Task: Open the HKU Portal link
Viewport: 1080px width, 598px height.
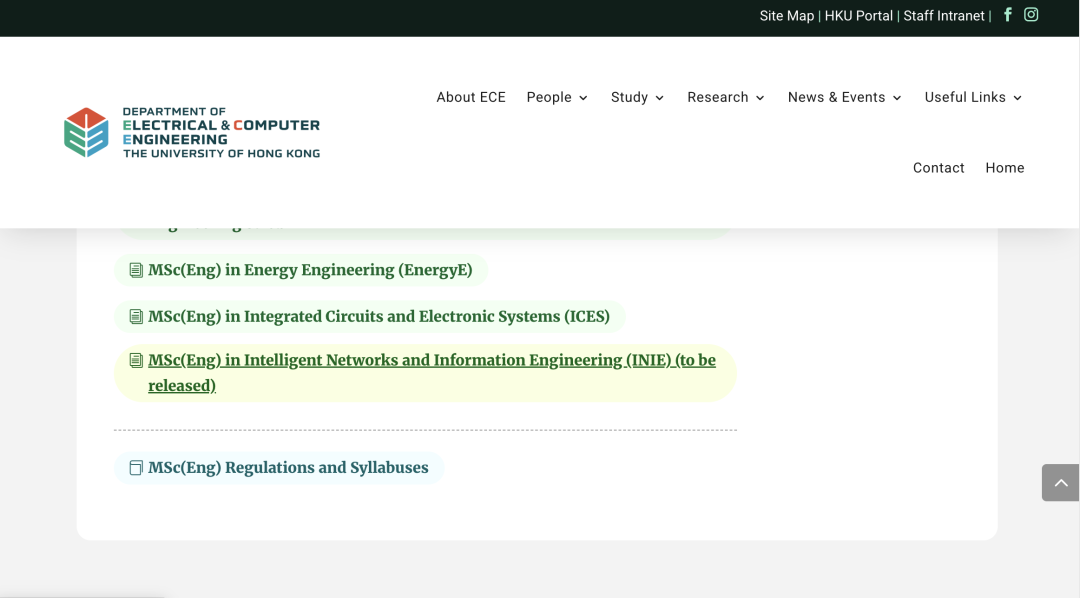Action: tap(859, 16)
